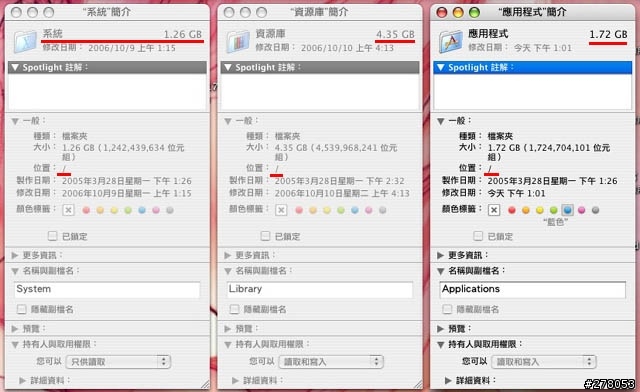The height and width of the screenshot is (392, 640).
Task: Click the Library folder icon in 資源庫 window
Action: [x=238, y=41]
